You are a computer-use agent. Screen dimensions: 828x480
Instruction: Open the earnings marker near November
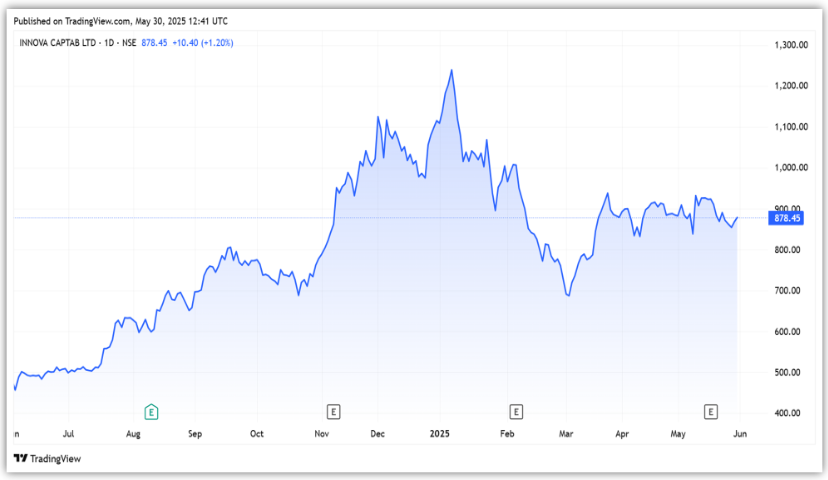click(333, 411)
